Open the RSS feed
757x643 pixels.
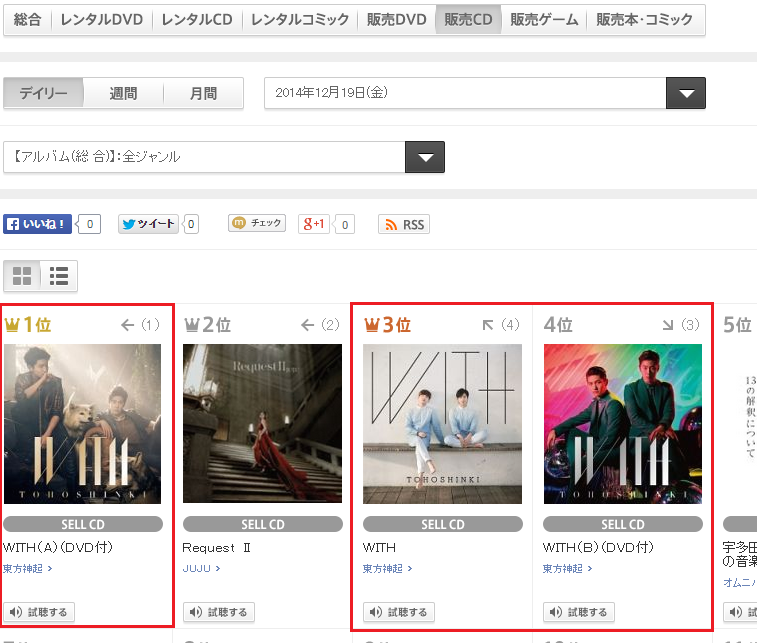point(404,225)
